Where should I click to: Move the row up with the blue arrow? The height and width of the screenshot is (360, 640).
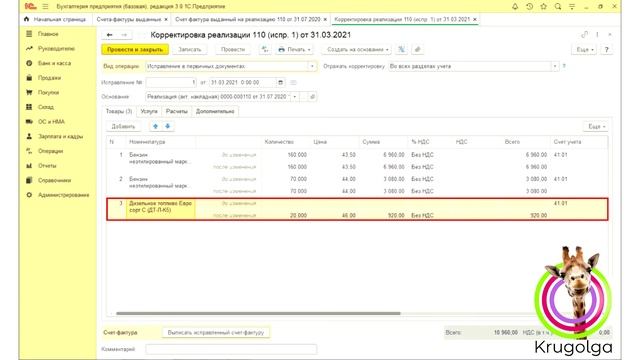point(156,127)
